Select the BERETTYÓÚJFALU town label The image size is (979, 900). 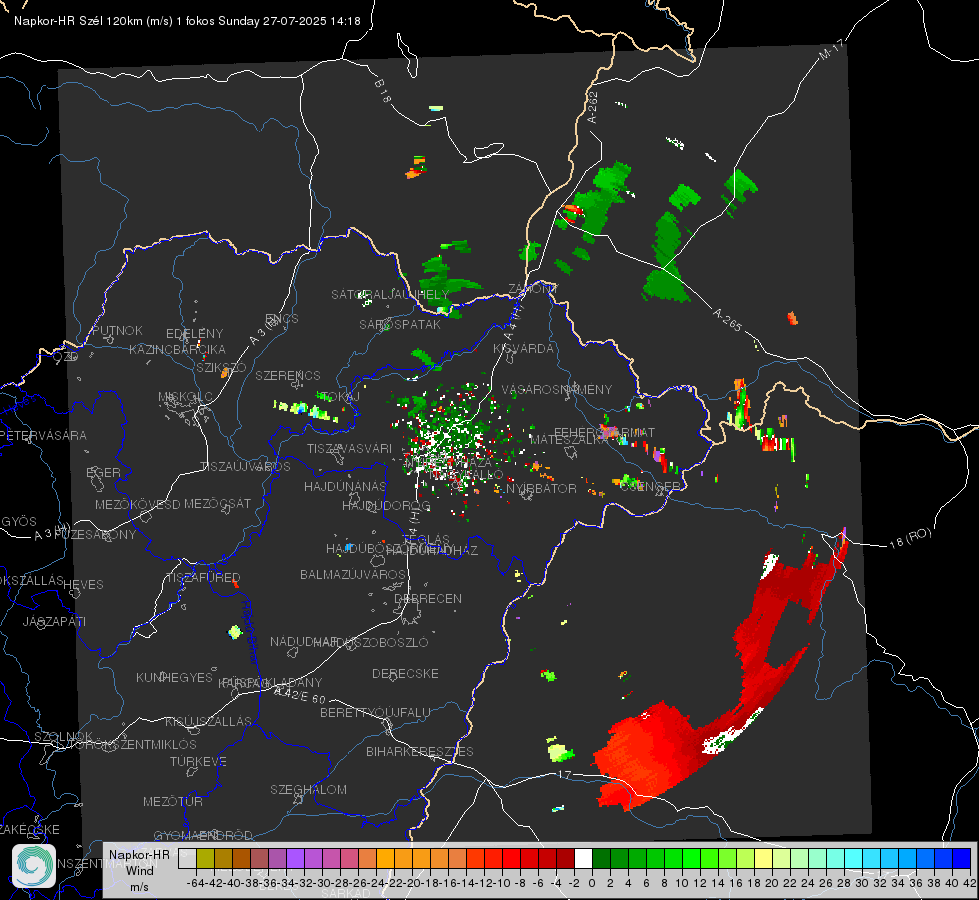(375, 712)
